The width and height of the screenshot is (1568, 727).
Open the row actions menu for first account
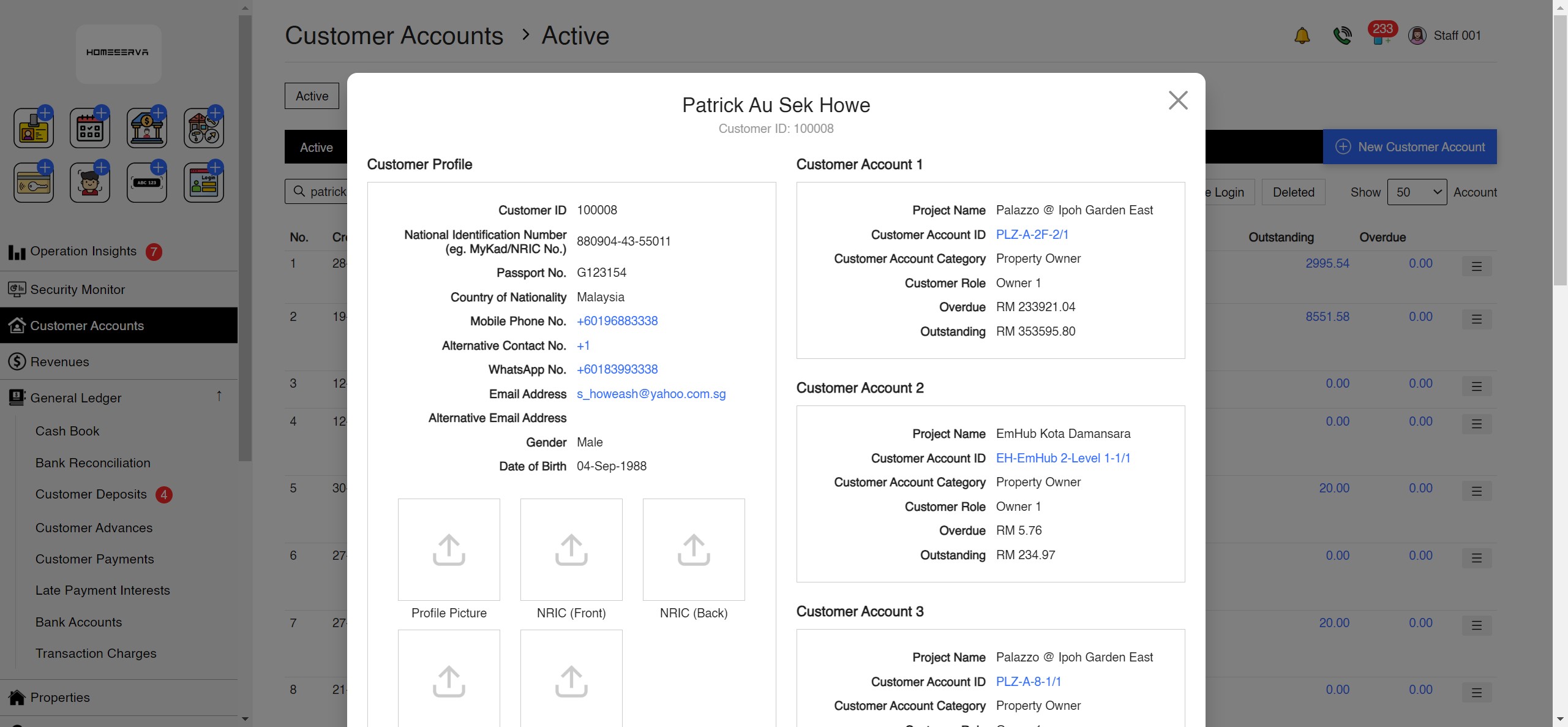(x=1476, y=266)
